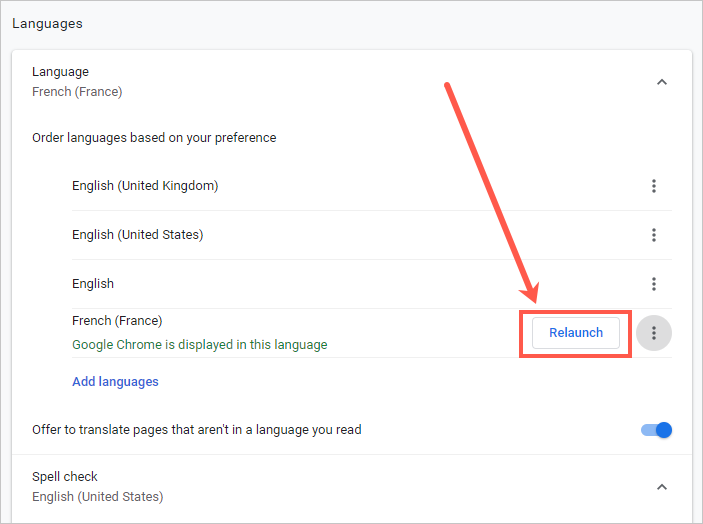Viewport: 703px width, 524px height.
Task: Click the Spell check section title
Action: coord(65,477)
